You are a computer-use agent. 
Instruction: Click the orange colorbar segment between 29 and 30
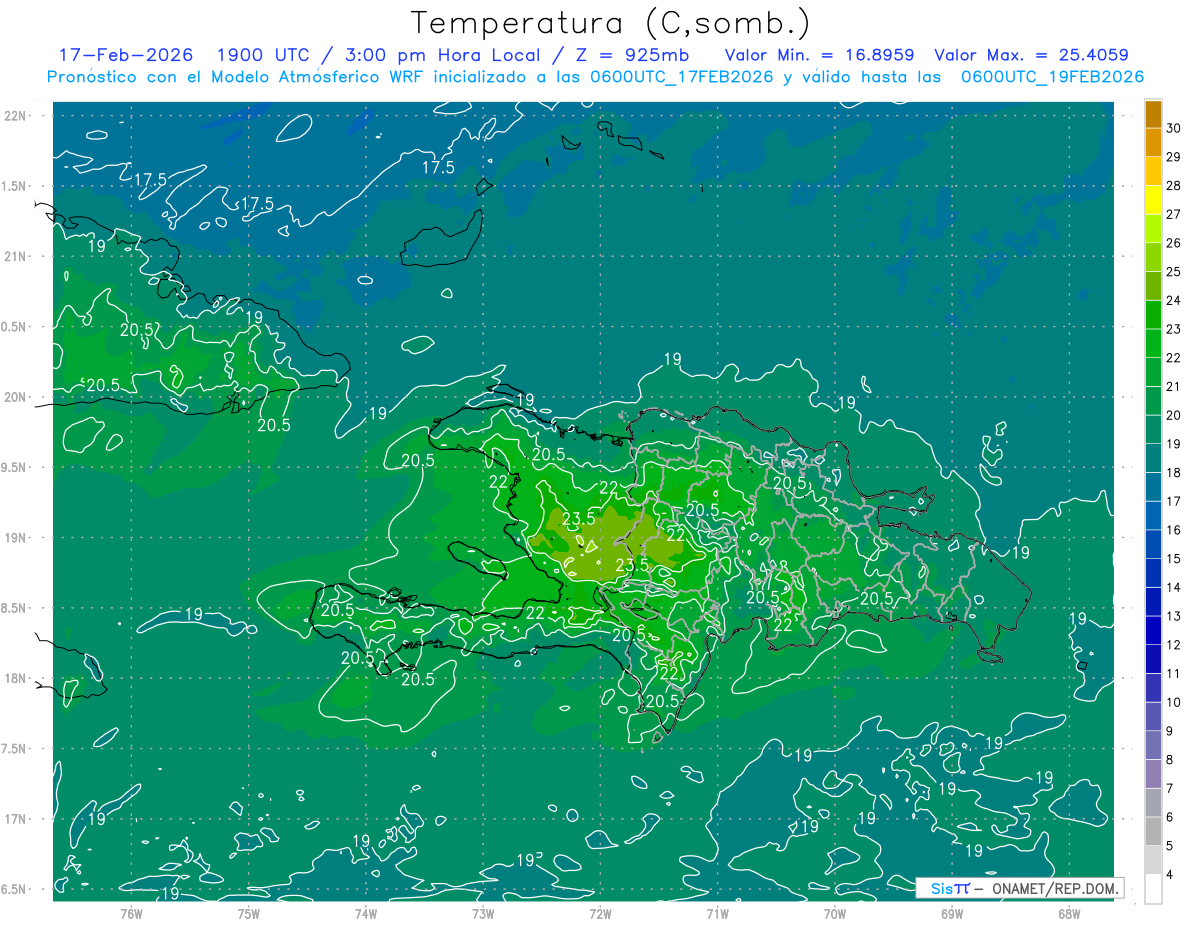point(1153,143)
